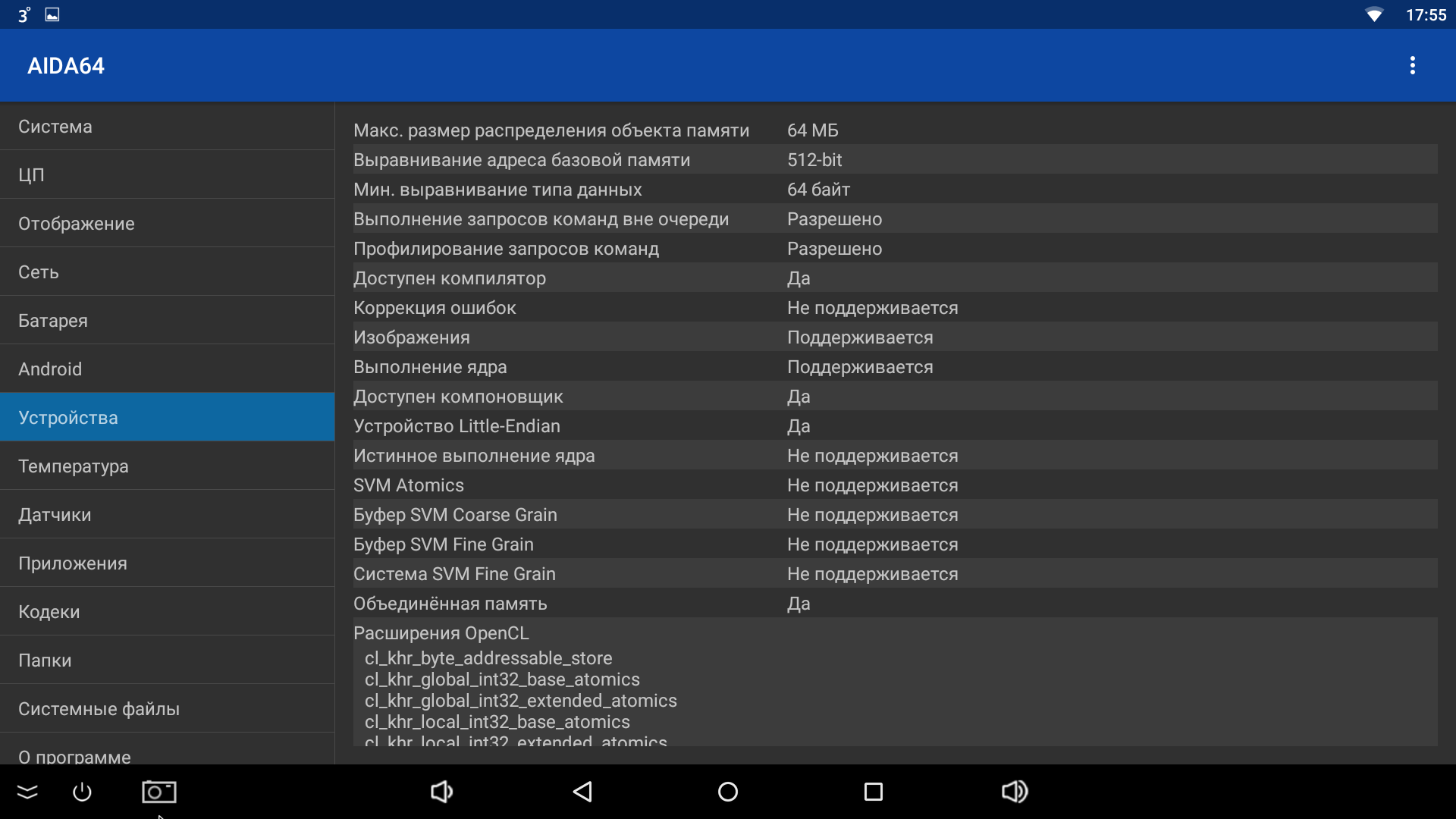Hide navigation bar with collapse chevron icon
Image resolution: width=1456 pixels, height=819 pixels.
[27, 792]
